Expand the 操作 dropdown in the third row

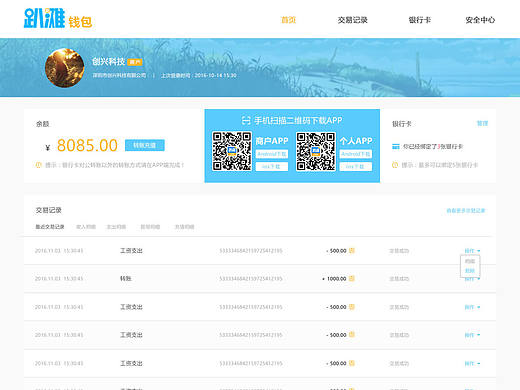[x=472, y=307]
